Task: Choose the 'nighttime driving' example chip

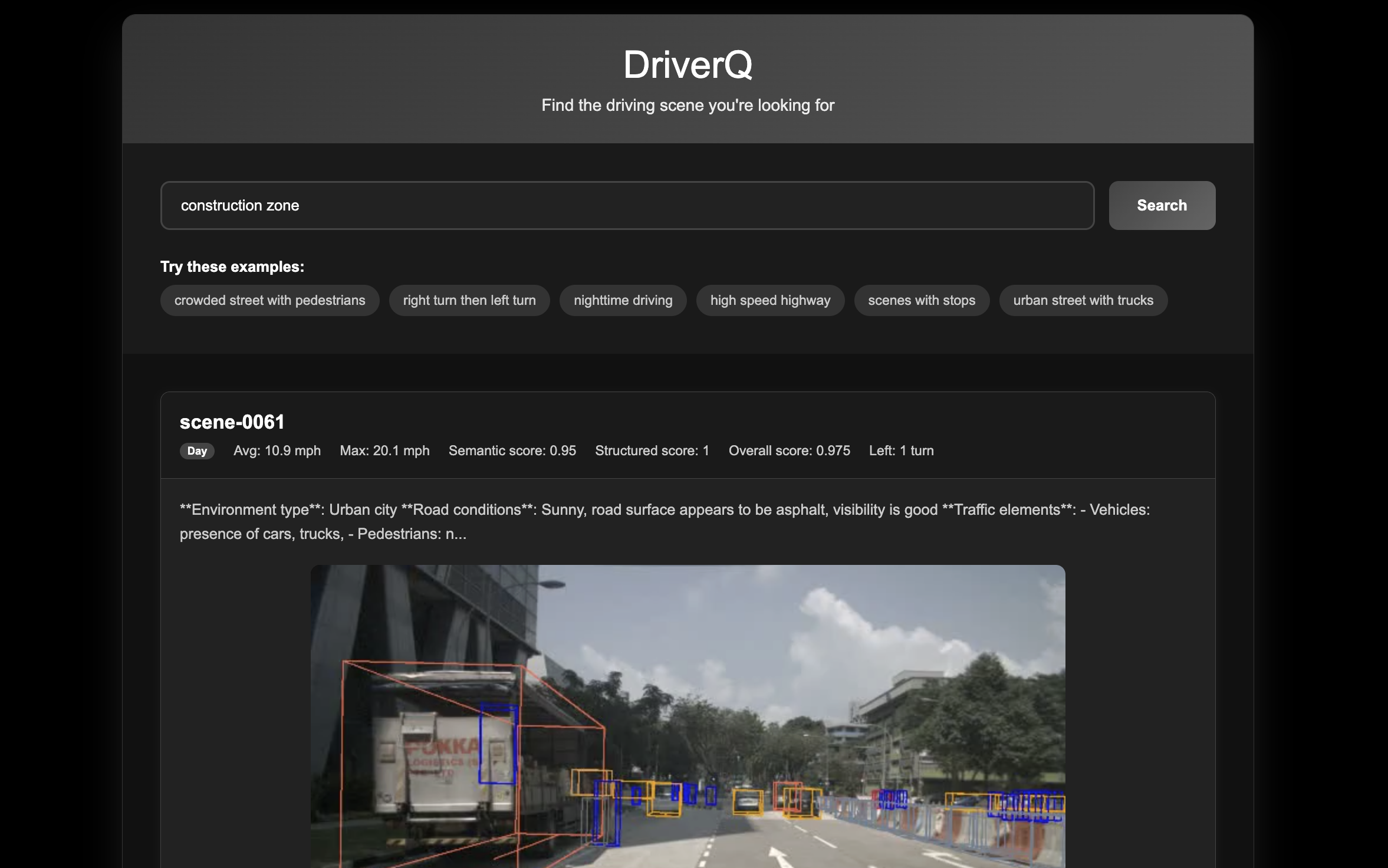Action: click(622, 300)
